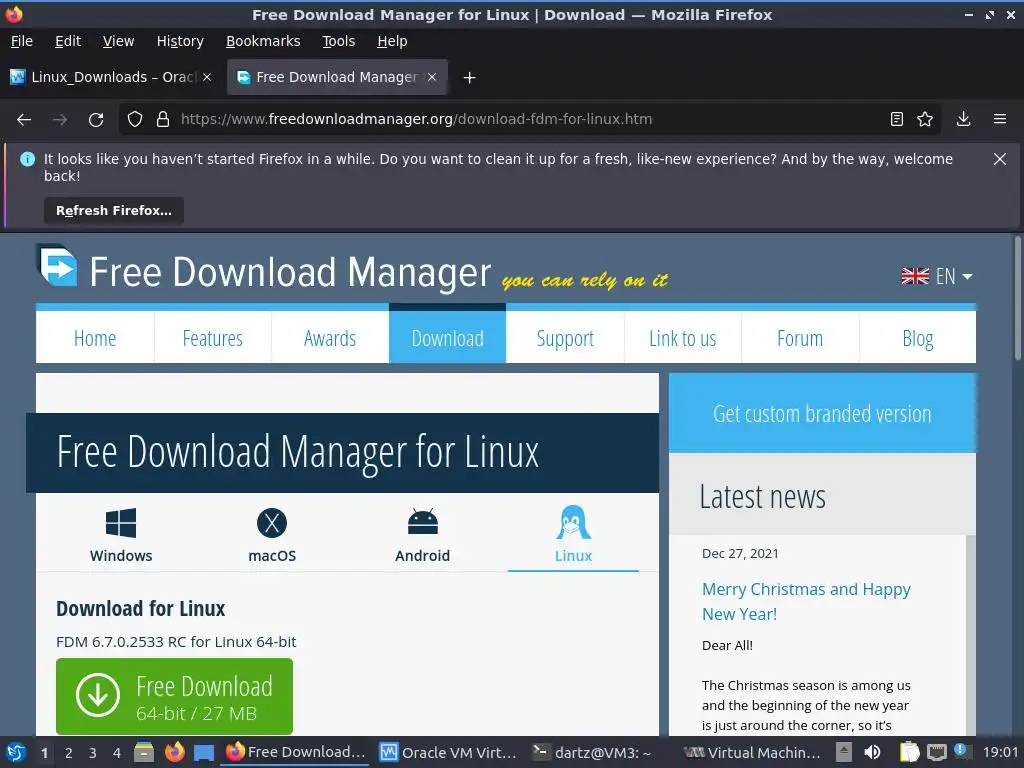Open the Help menu
Screen dimensions: 1024x768
(x=392, y=41)
